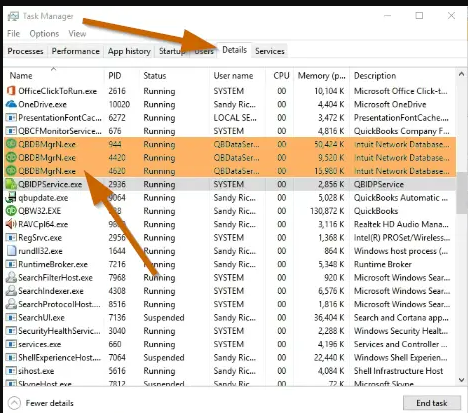
Task: Click the OneDrive.exe cloud icon
Action: pos(11,104)
